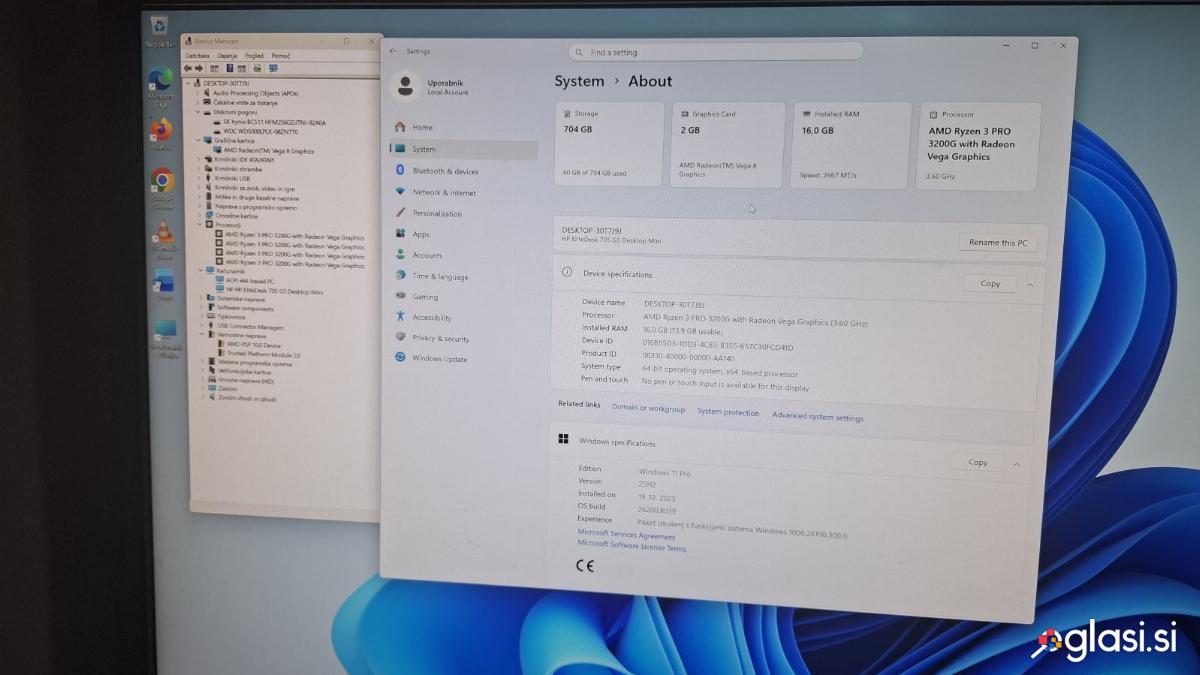The image size is (1200, 675).
Task: Open the Advanced system settings link
Action: 817,416
